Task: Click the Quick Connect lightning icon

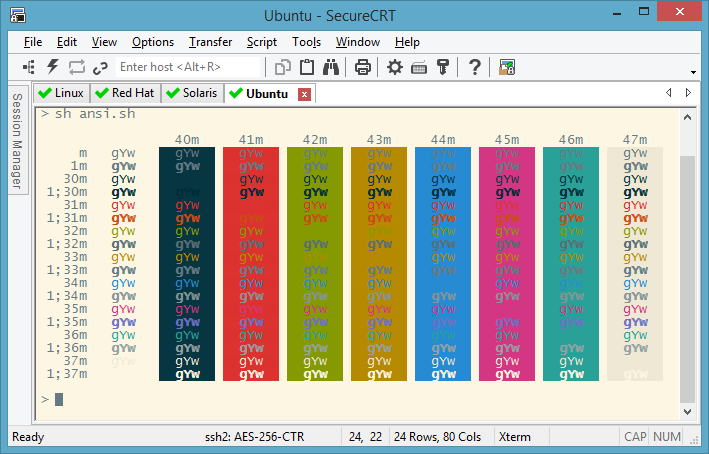Action: click(52, 67)
